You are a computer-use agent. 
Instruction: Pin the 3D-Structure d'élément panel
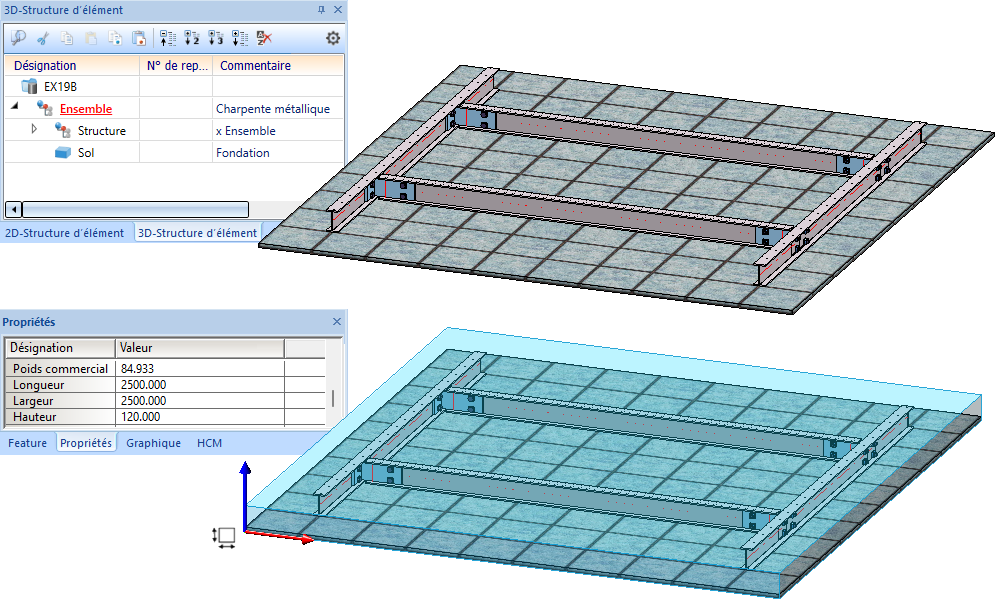tap(321, 9)
